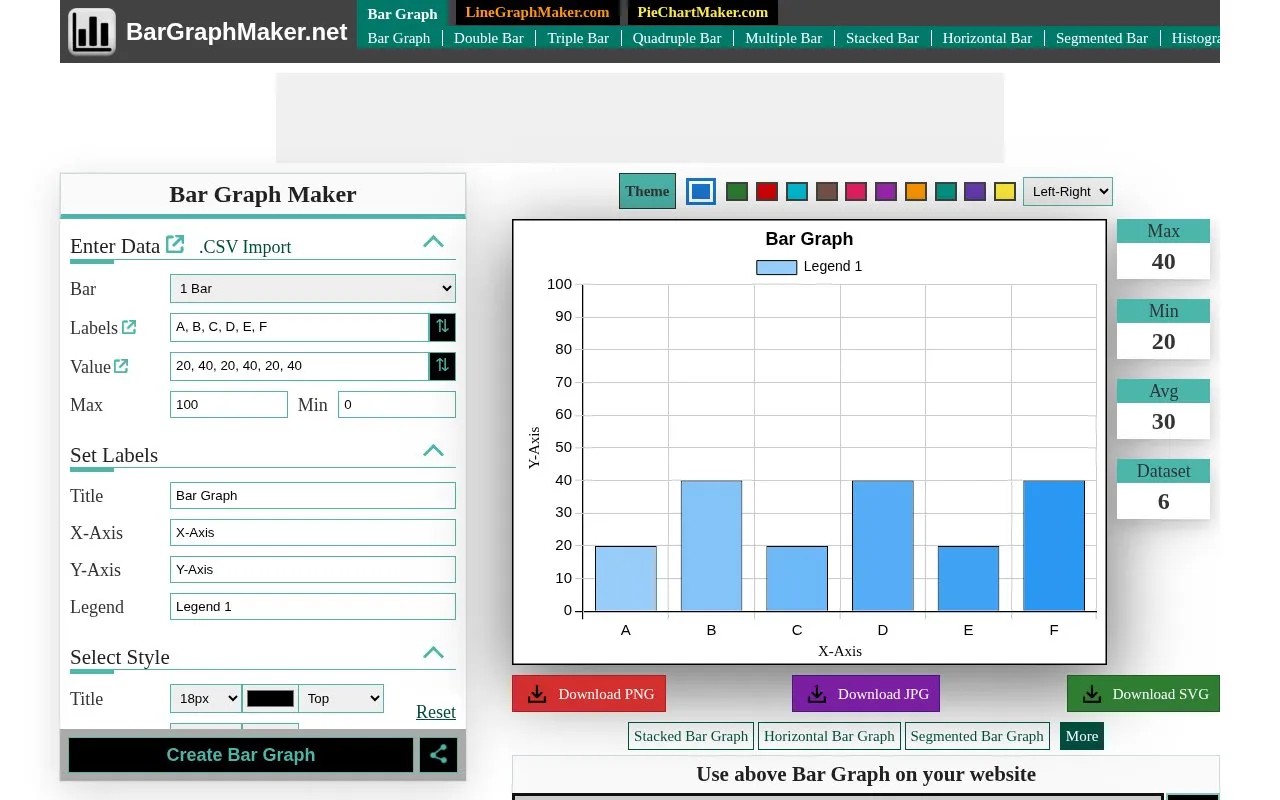
Task: Click the sort arrows icon for the Labels field
Action: pos(443,327)
